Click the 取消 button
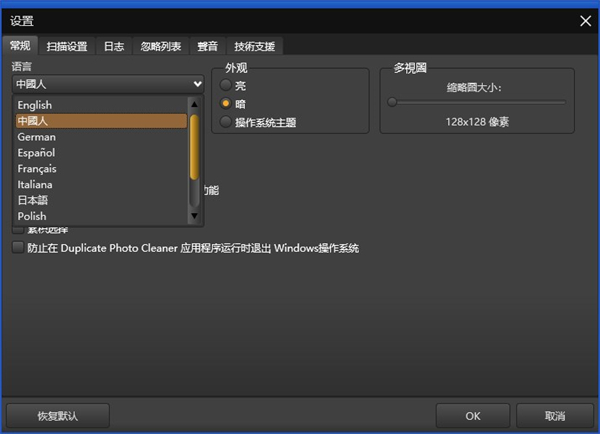Viewport: 600px width, 434px height. 555,415
